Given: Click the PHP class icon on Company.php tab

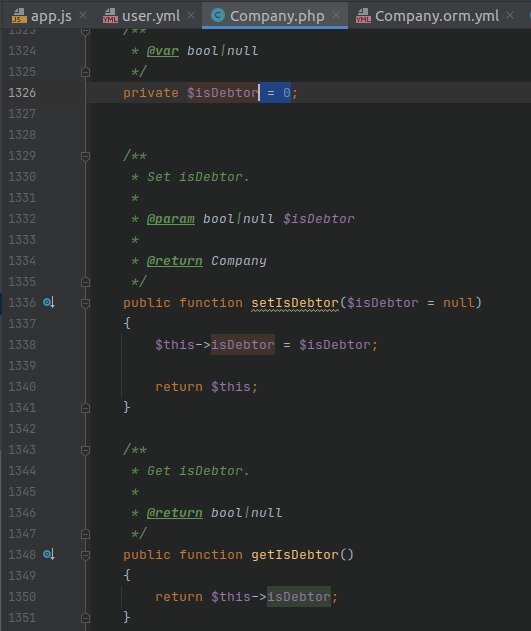Looking at the screenshot, I should (218, 15).
